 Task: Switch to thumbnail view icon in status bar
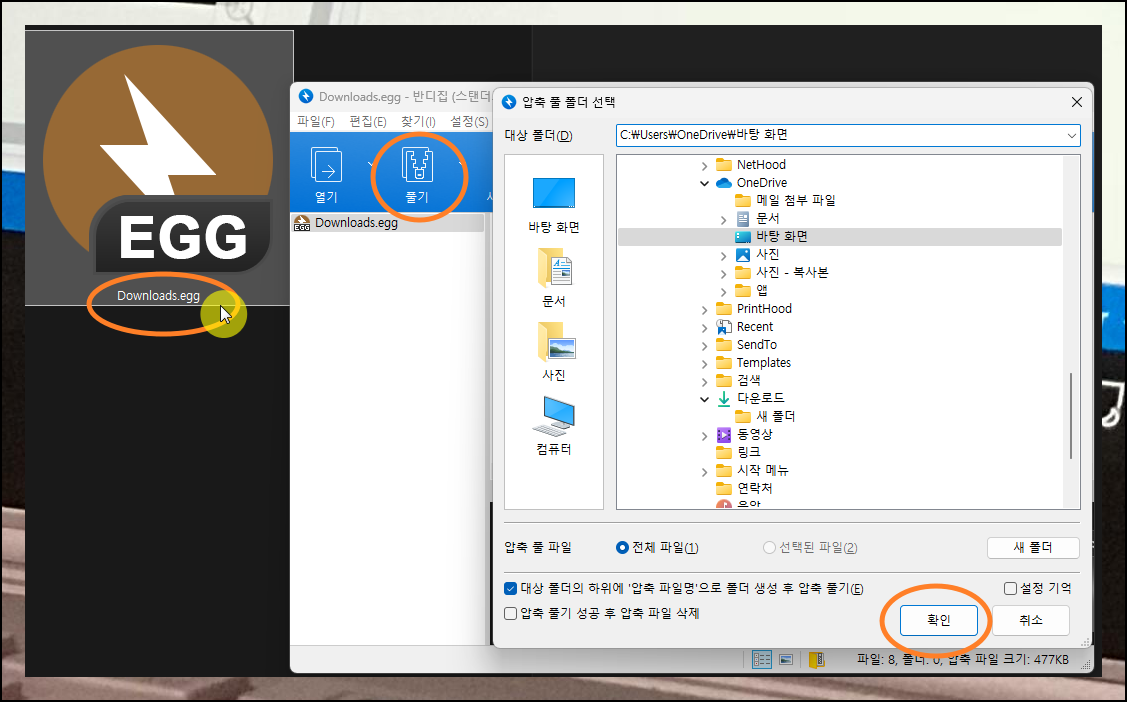786,659
